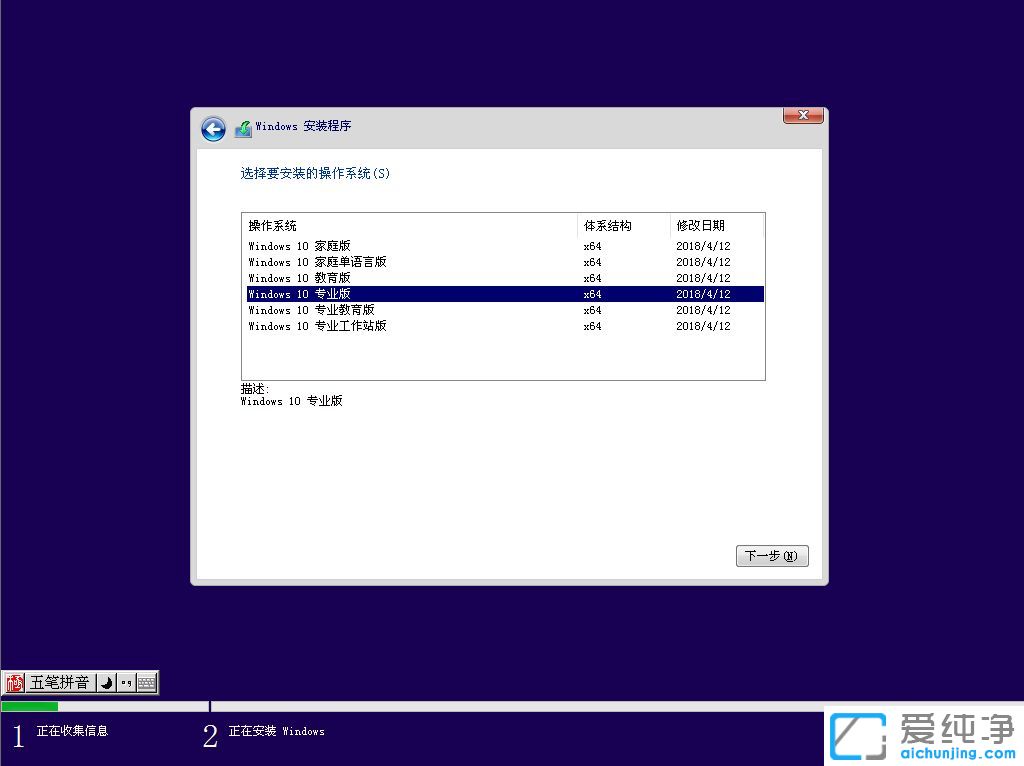Viewport: 1024px width, 766px height.
Task: Click the step 2 正在安装 Windows indicator
Action: click(270, 731)
